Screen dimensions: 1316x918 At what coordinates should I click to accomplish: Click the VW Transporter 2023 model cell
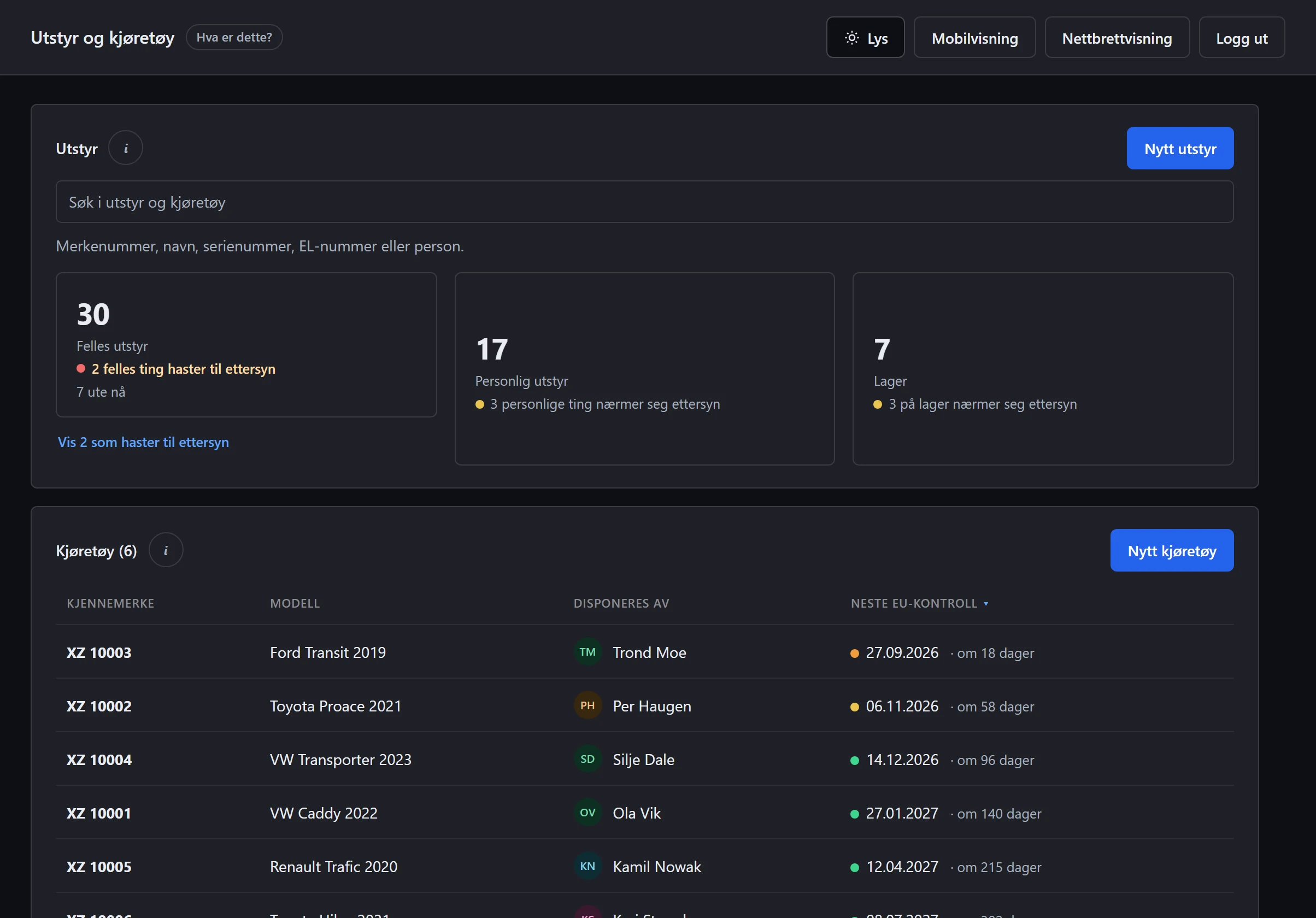[340, 760]
